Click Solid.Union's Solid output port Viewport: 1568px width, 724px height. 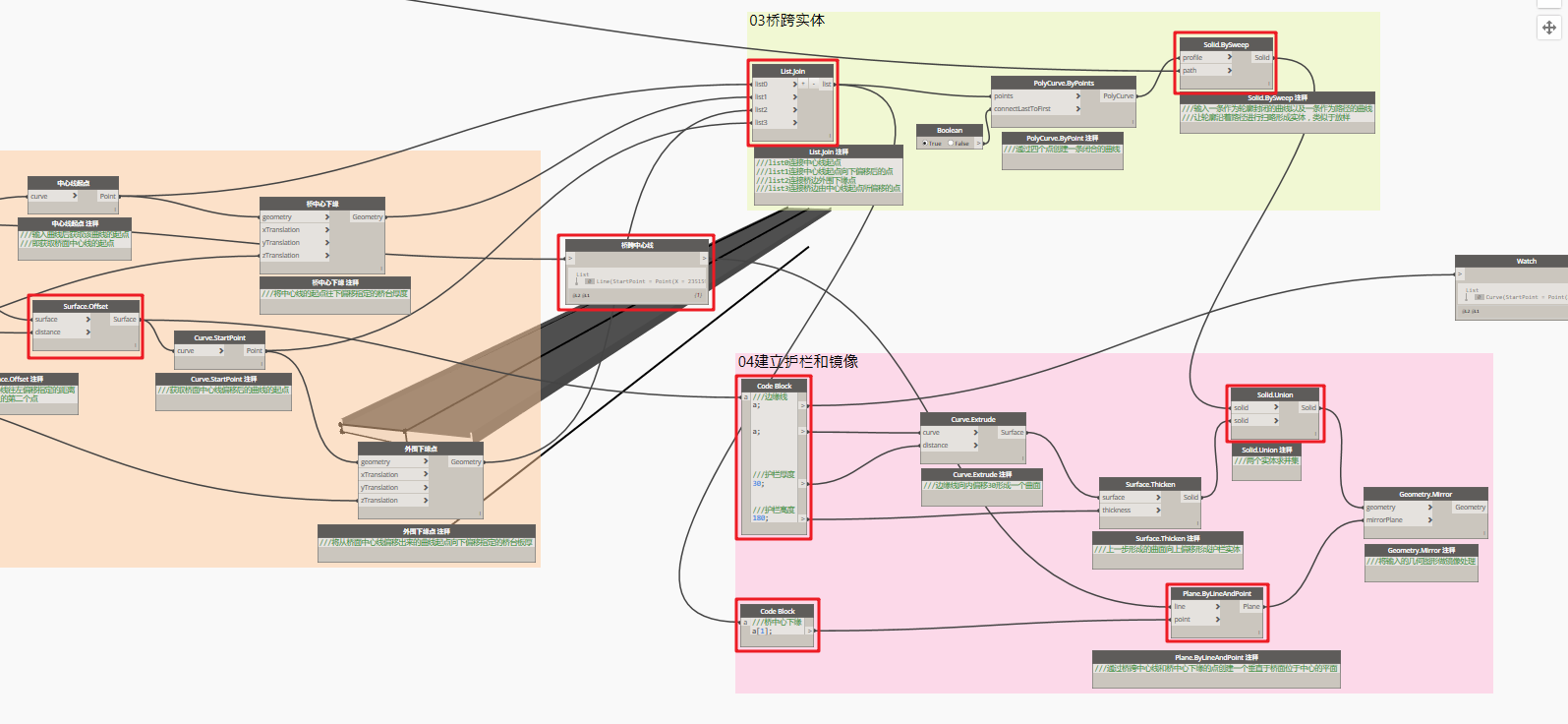pyautogui.click(x=1308, y=407)
